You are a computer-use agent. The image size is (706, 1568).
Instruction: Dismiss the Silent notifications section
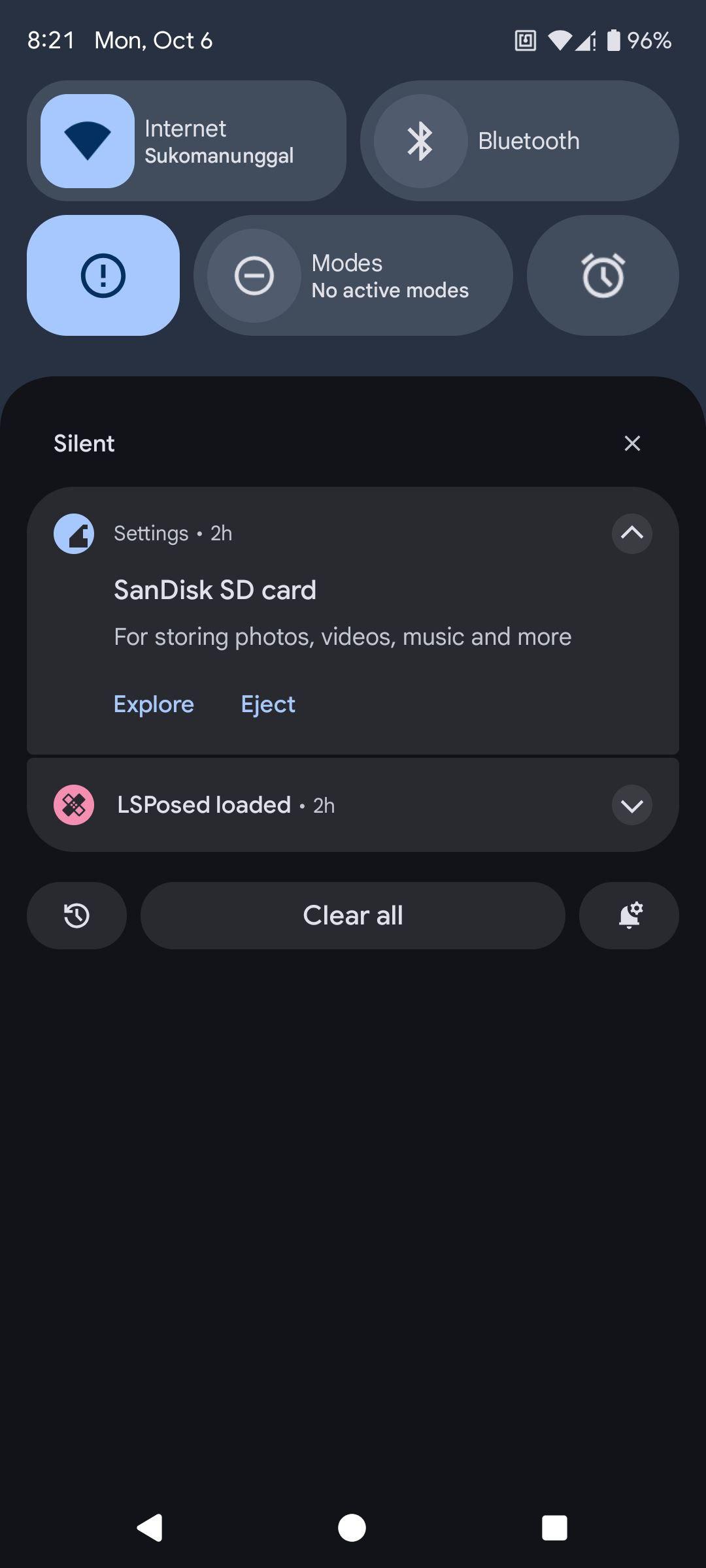tap(632, 444)
